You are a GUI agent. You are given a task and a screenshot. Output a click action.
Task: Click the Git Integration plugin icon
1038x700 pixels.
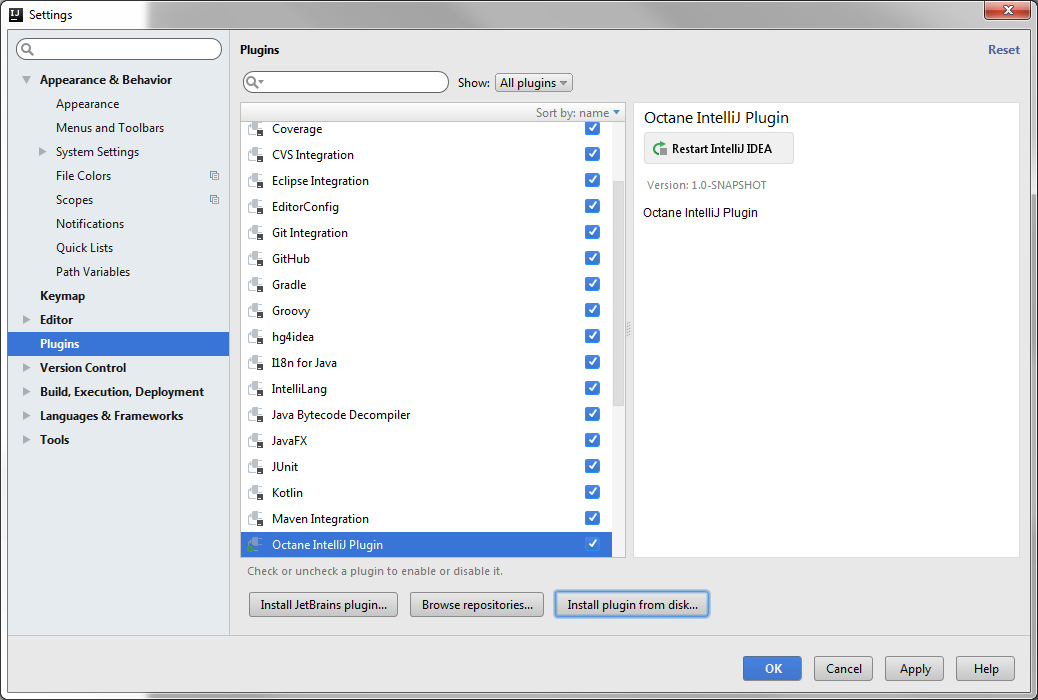tap(255, 233)
